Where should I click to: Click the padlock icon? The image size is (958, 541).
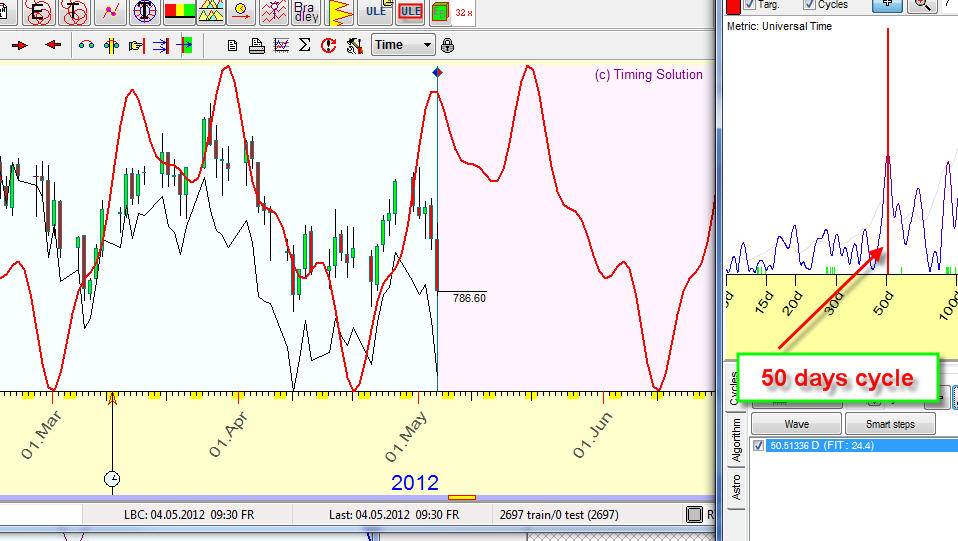click(x=447, y=45)
